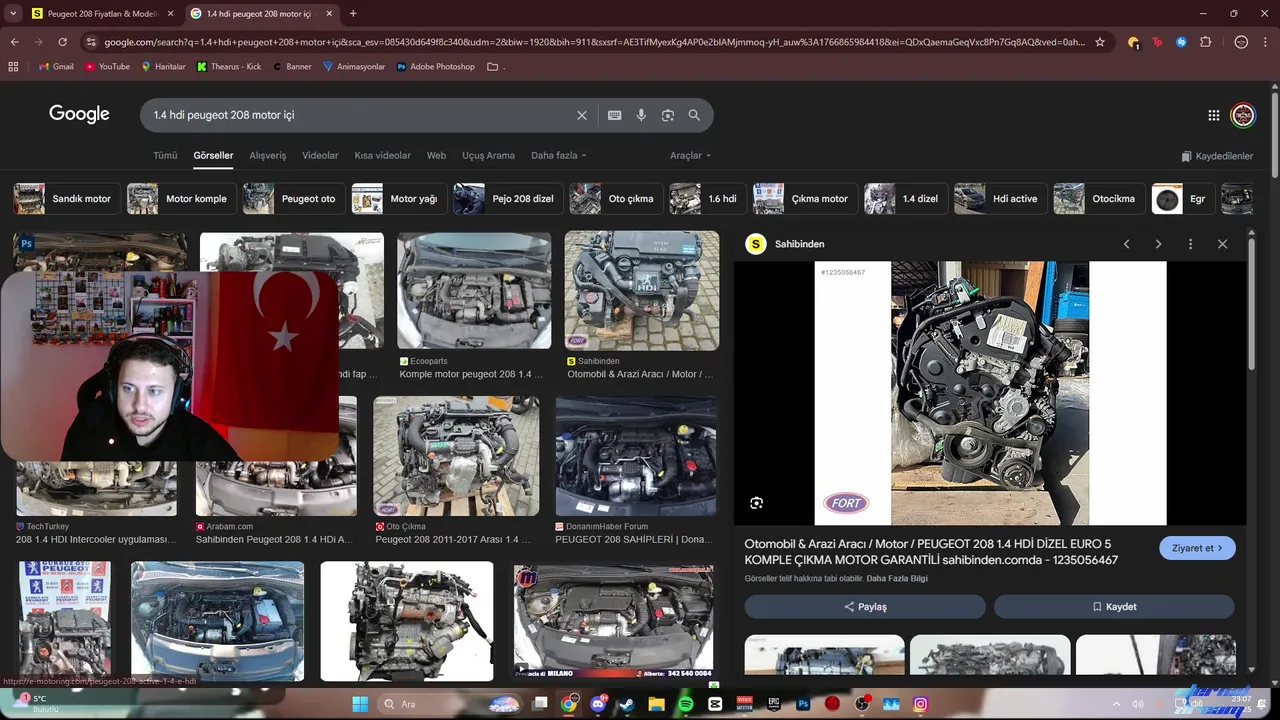Filter images by Hdi active chip
The width and height of the screenshot is (1280, 720).
coord(1001,199)
